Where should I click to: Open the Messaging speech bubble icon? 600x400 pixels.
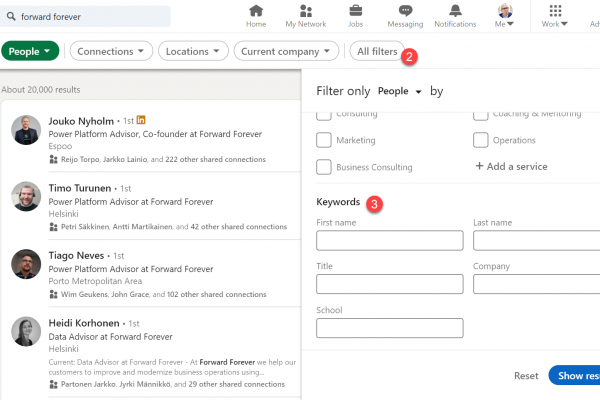pos(405,11)
